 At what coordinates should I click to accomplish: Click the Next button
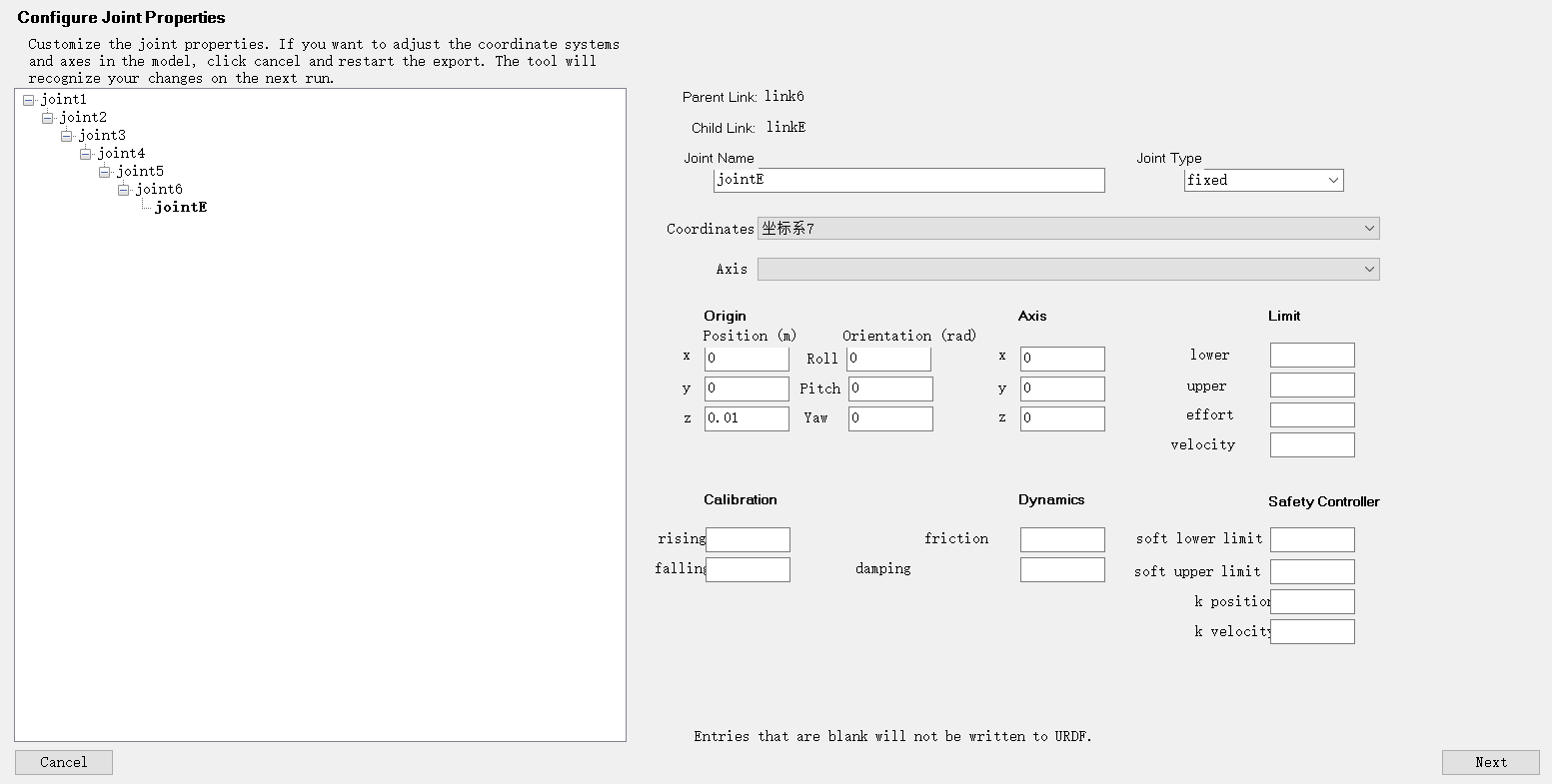pos(1491,762)
